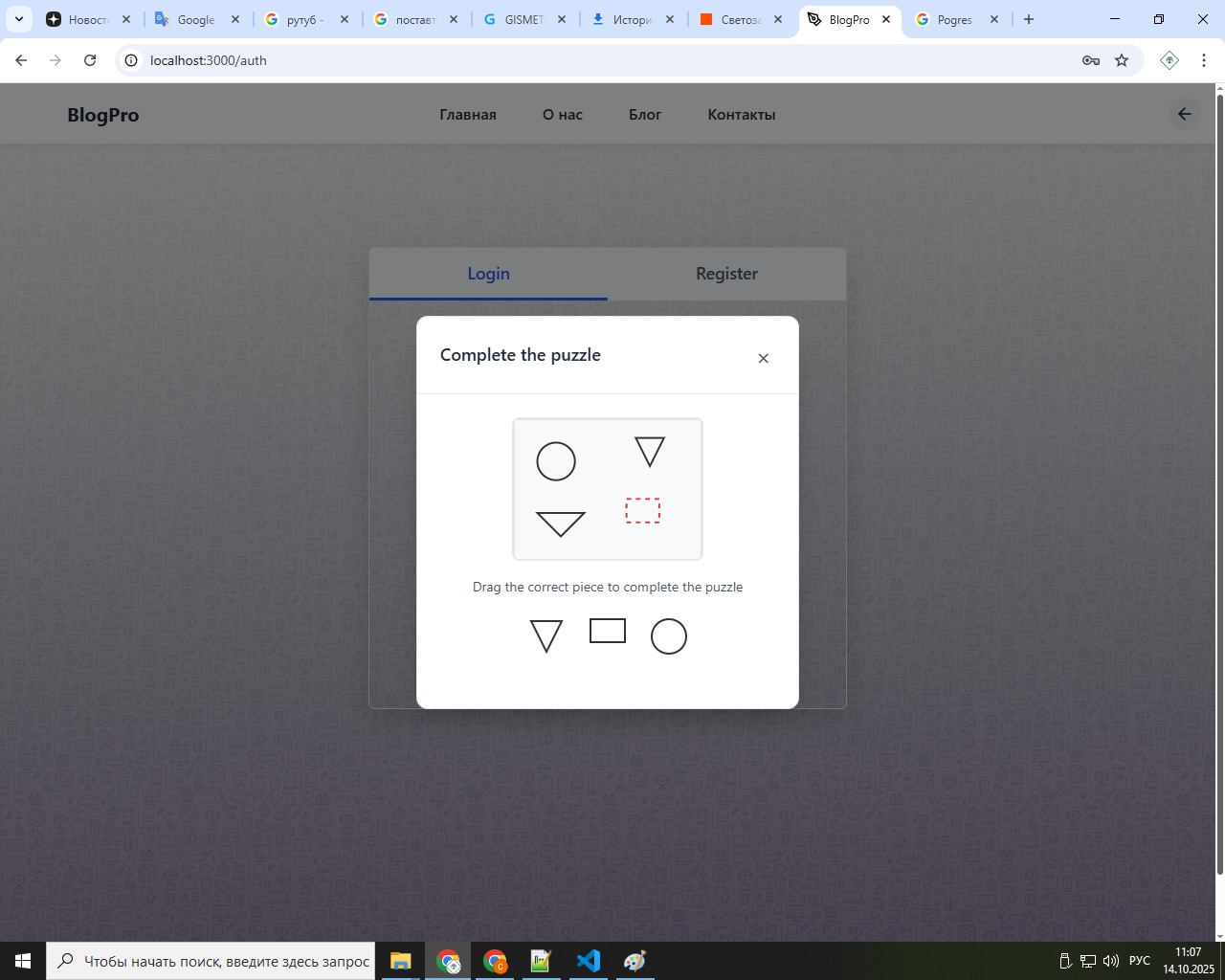The height and width of the screenshot is (980, 1225).
Task: Click the red dashed puzzle drop slot
Action: point(643,511)
